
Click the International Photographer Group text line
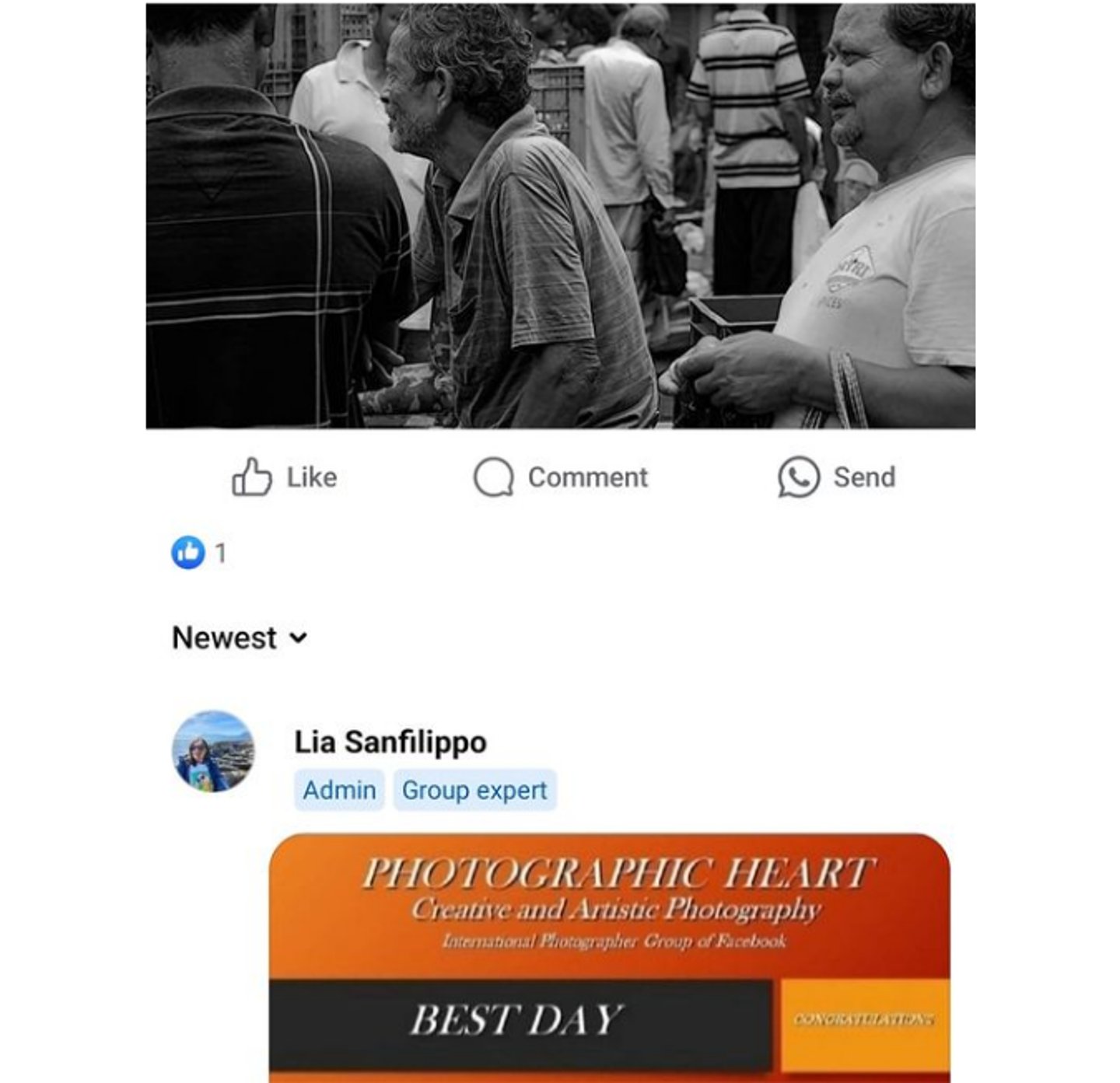click(614, 942)
